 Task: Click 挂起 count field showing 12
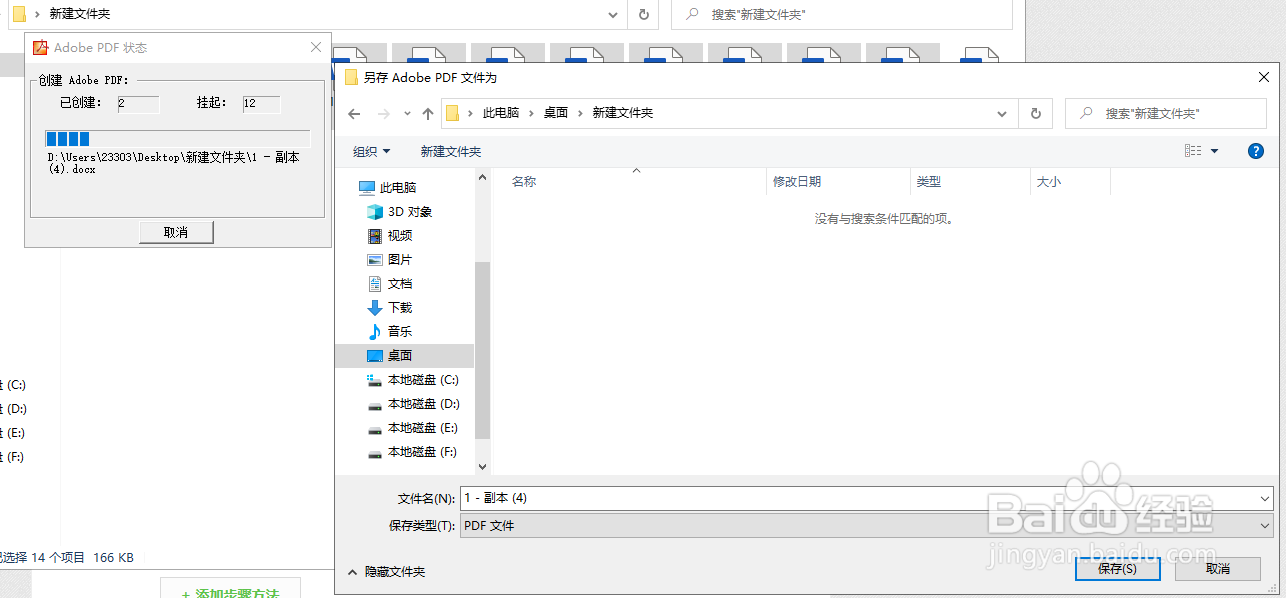261,104
